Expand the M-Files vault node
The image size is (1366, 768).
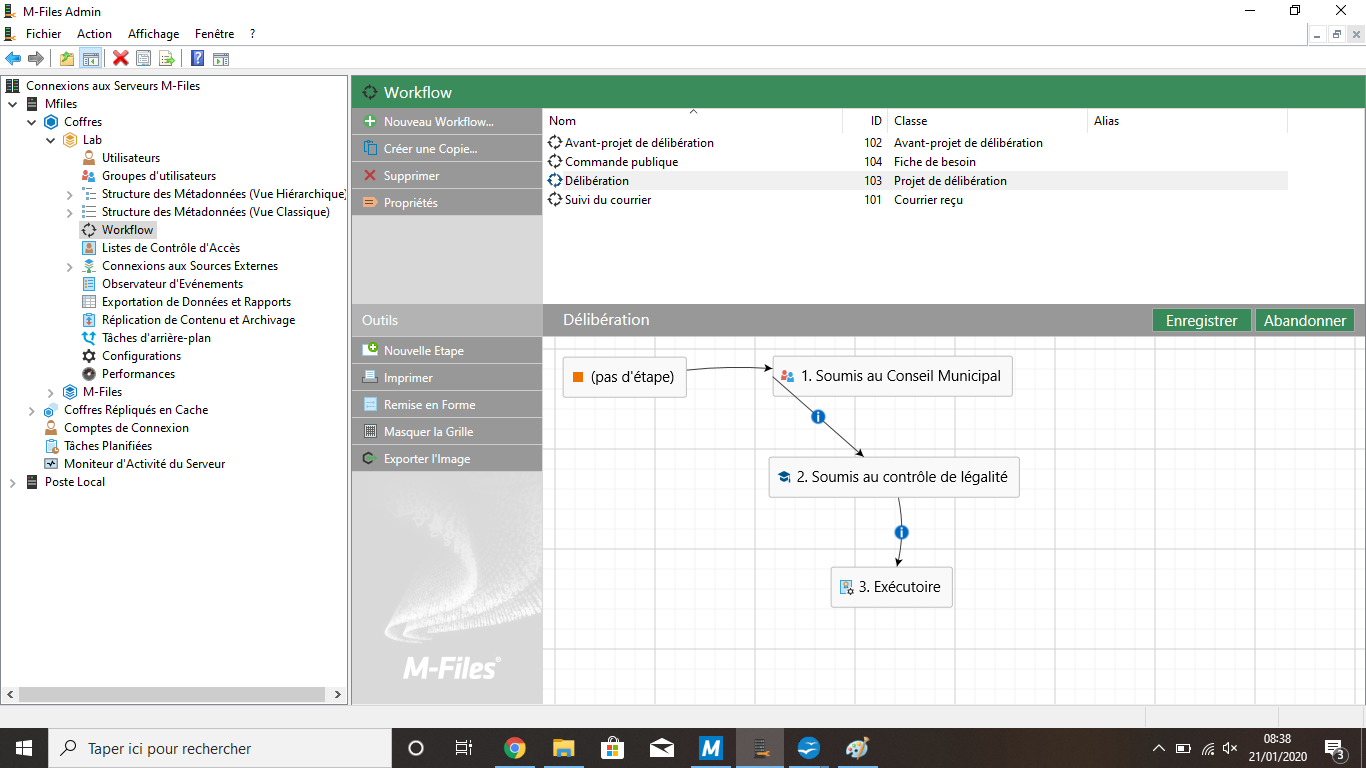tap(51, 392)
